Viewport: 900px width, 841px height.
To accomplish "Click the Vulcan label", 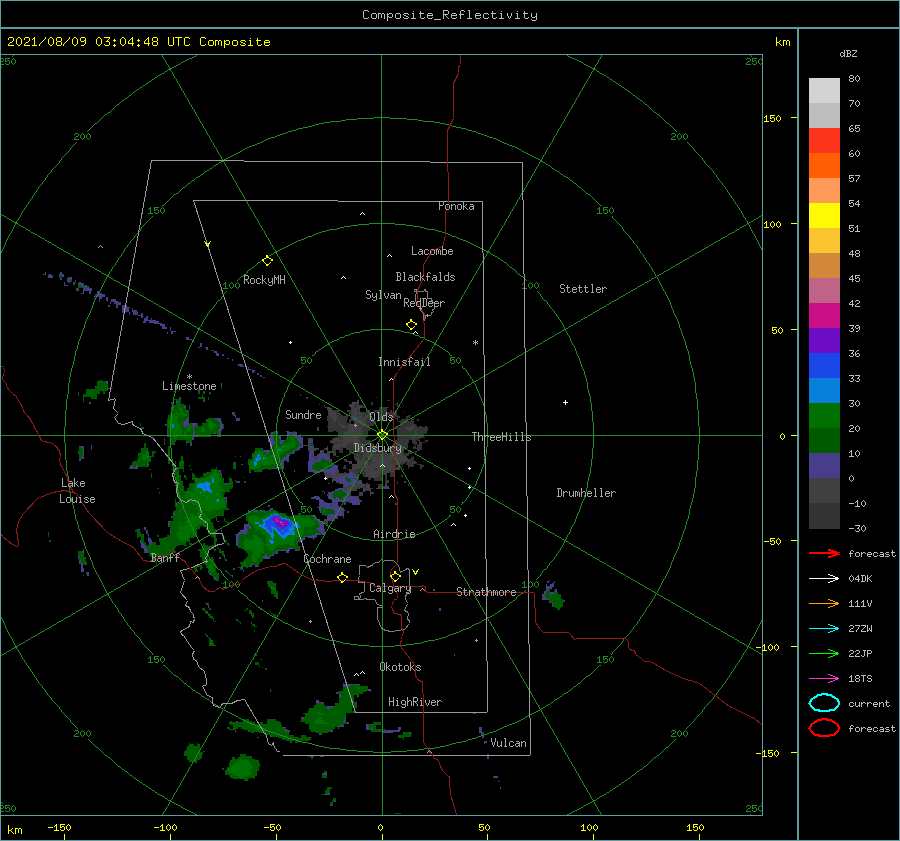I will point(509,743).
